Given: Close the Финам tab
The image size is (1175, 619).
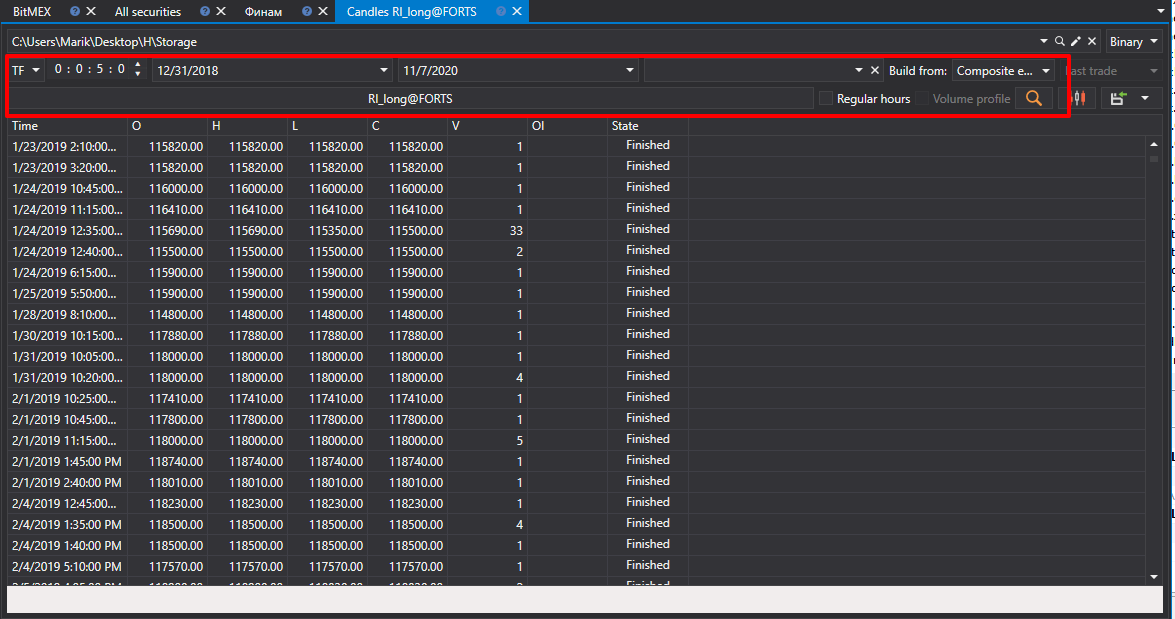Looking at the screenshot, I should tap(322, 11).
